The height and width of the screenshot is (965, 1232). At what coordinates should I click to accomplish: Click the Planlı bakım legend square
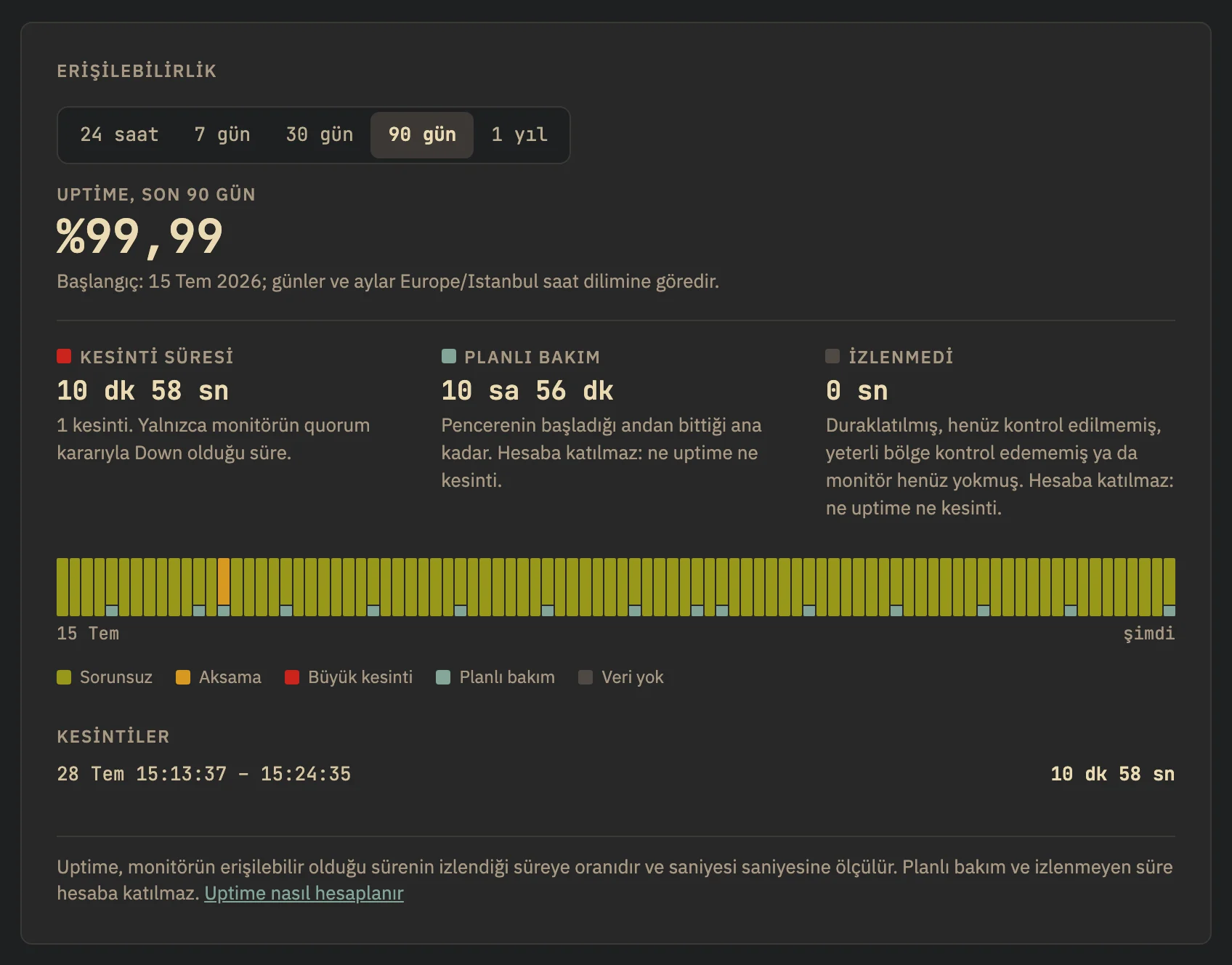pyautogui.click(x=443, y=677)
